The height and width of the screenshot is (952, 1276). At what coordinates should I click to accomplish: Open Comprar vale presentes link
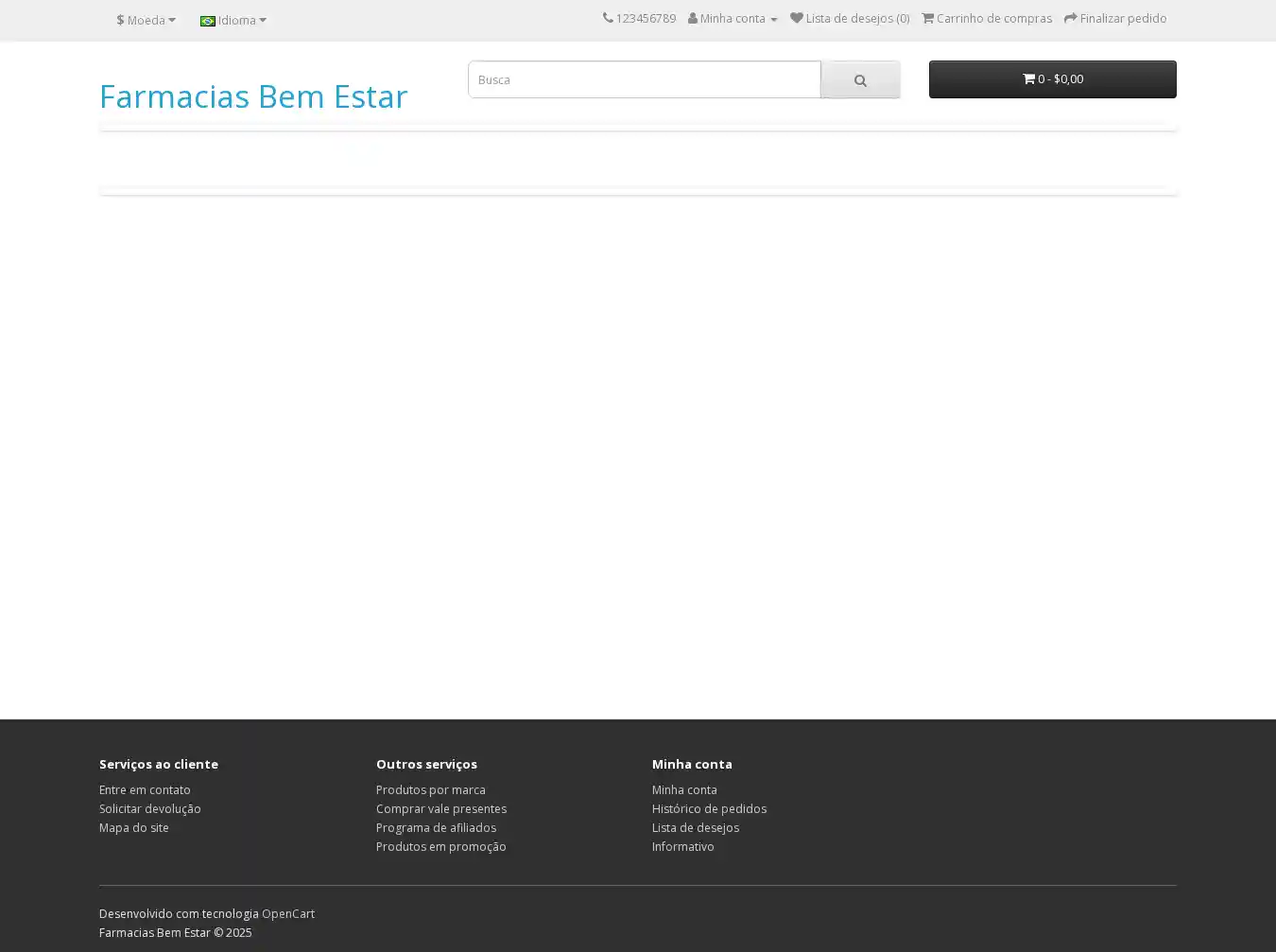click(440, 808)
